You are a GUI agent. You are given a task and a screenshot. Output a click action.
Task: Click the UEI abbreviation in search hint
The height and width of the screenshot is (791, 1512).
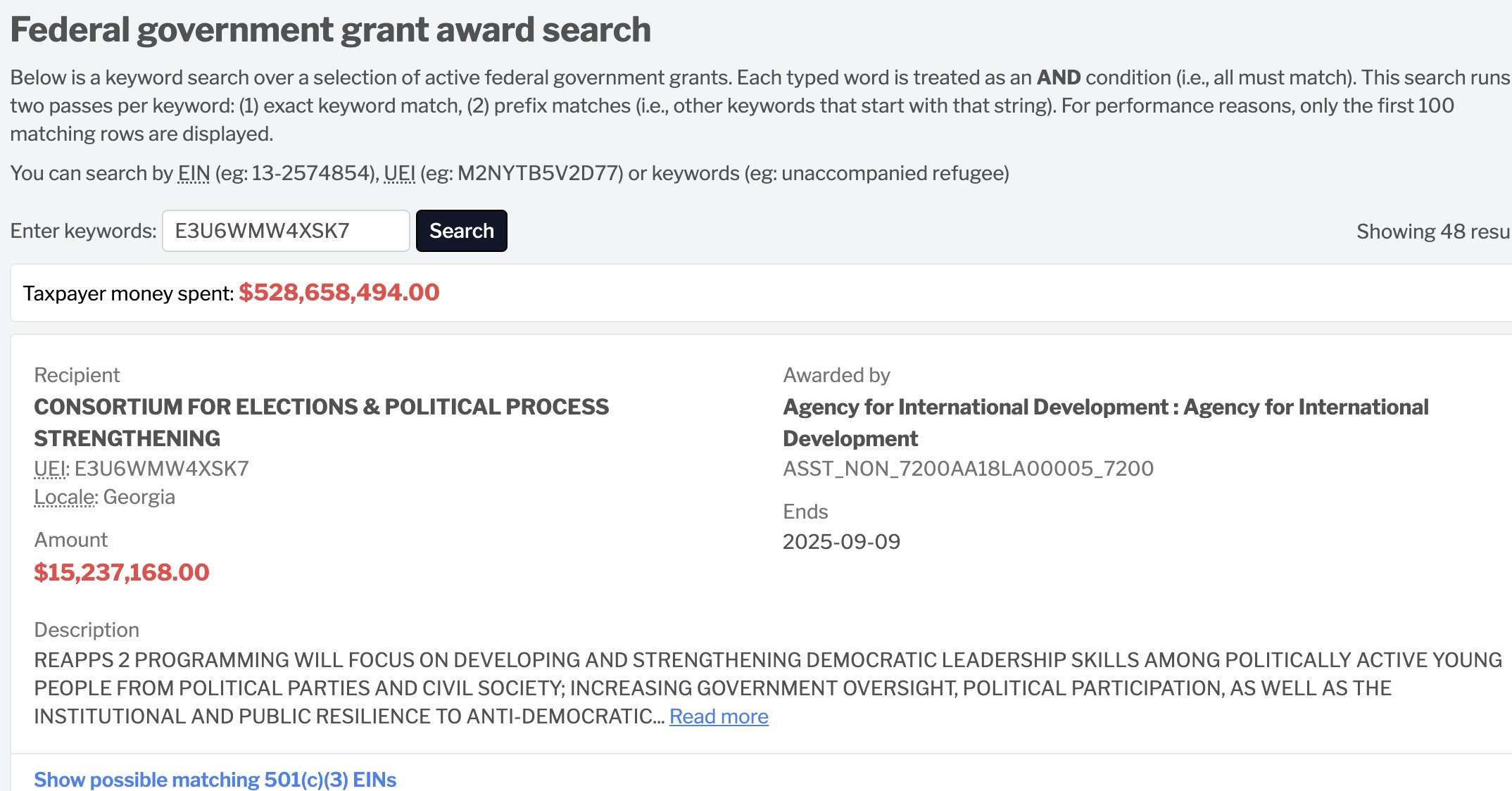[400, 173]
